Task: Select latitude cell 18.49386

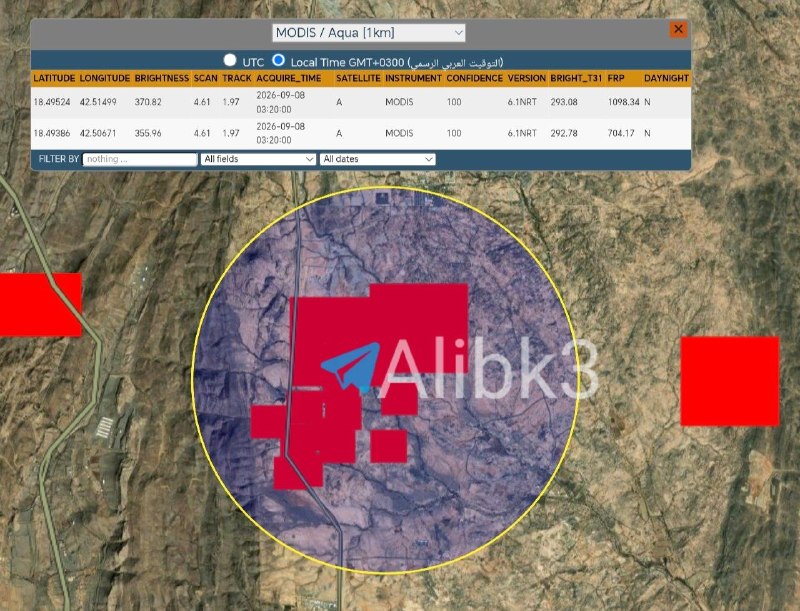Action: click(x=52, y=133)
